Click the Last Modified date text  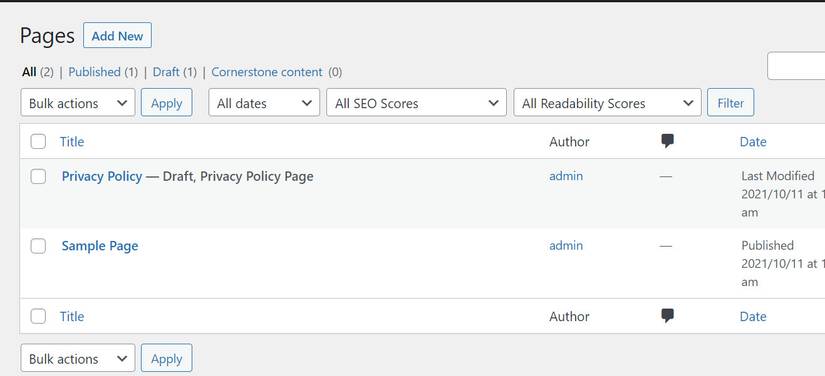(x=778, y=176)
